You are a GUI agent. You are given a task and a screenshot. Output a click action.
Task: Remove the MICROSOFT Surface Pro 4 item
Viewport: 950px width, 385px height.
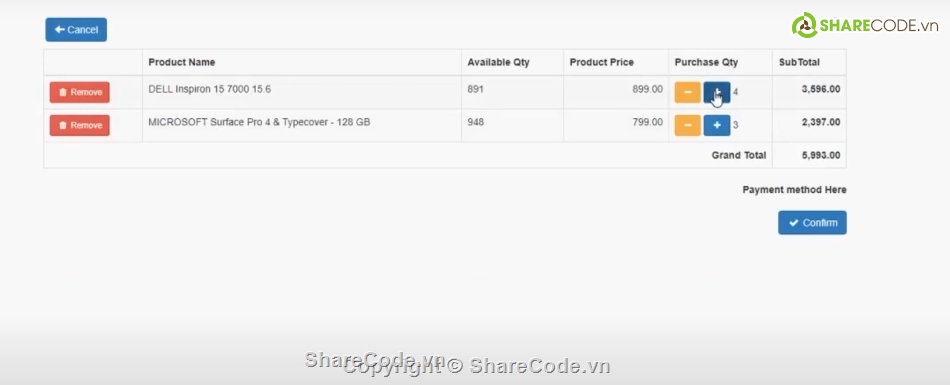point(79,126)
